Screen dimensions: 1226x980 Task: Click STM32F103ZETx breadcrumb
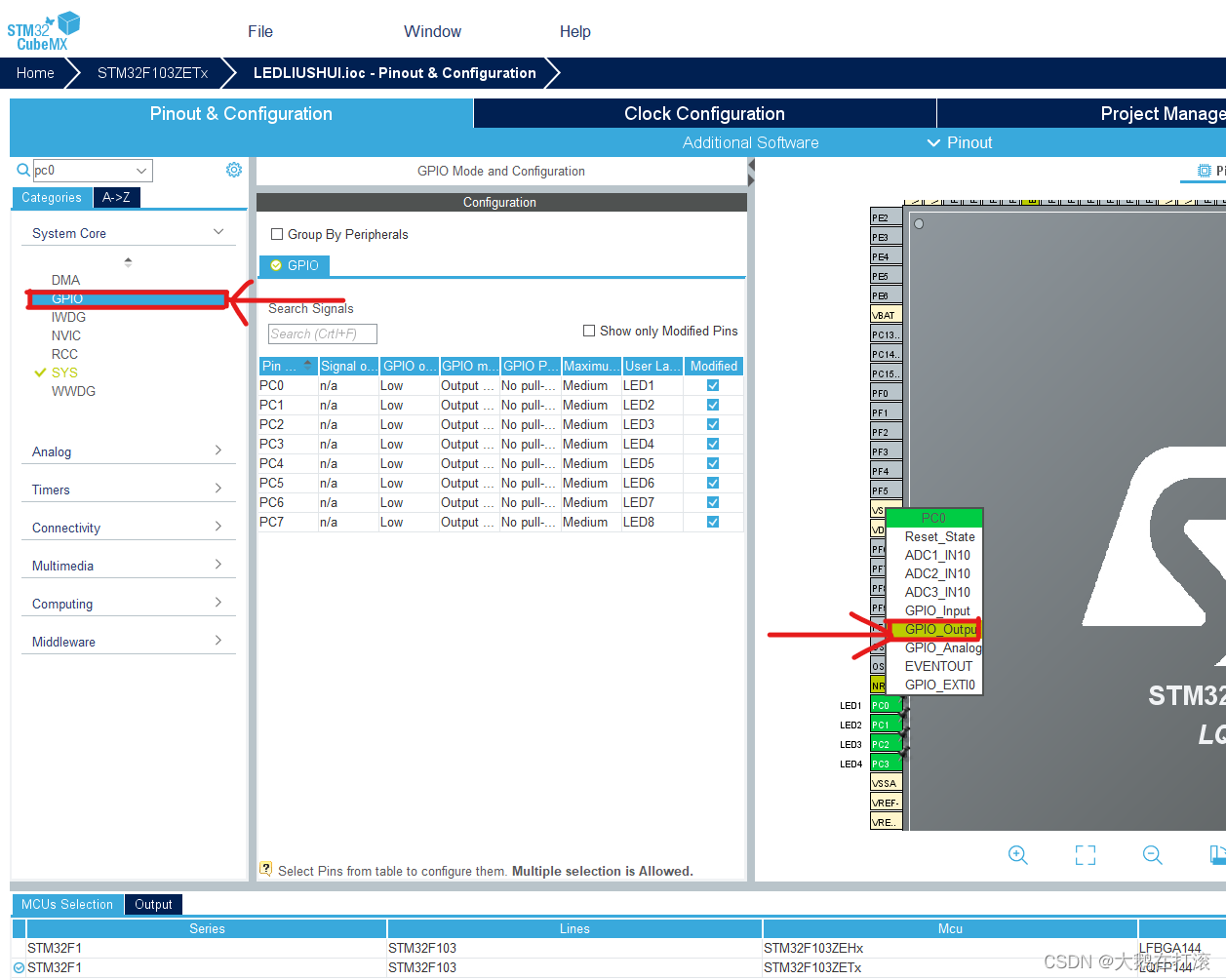152,73
